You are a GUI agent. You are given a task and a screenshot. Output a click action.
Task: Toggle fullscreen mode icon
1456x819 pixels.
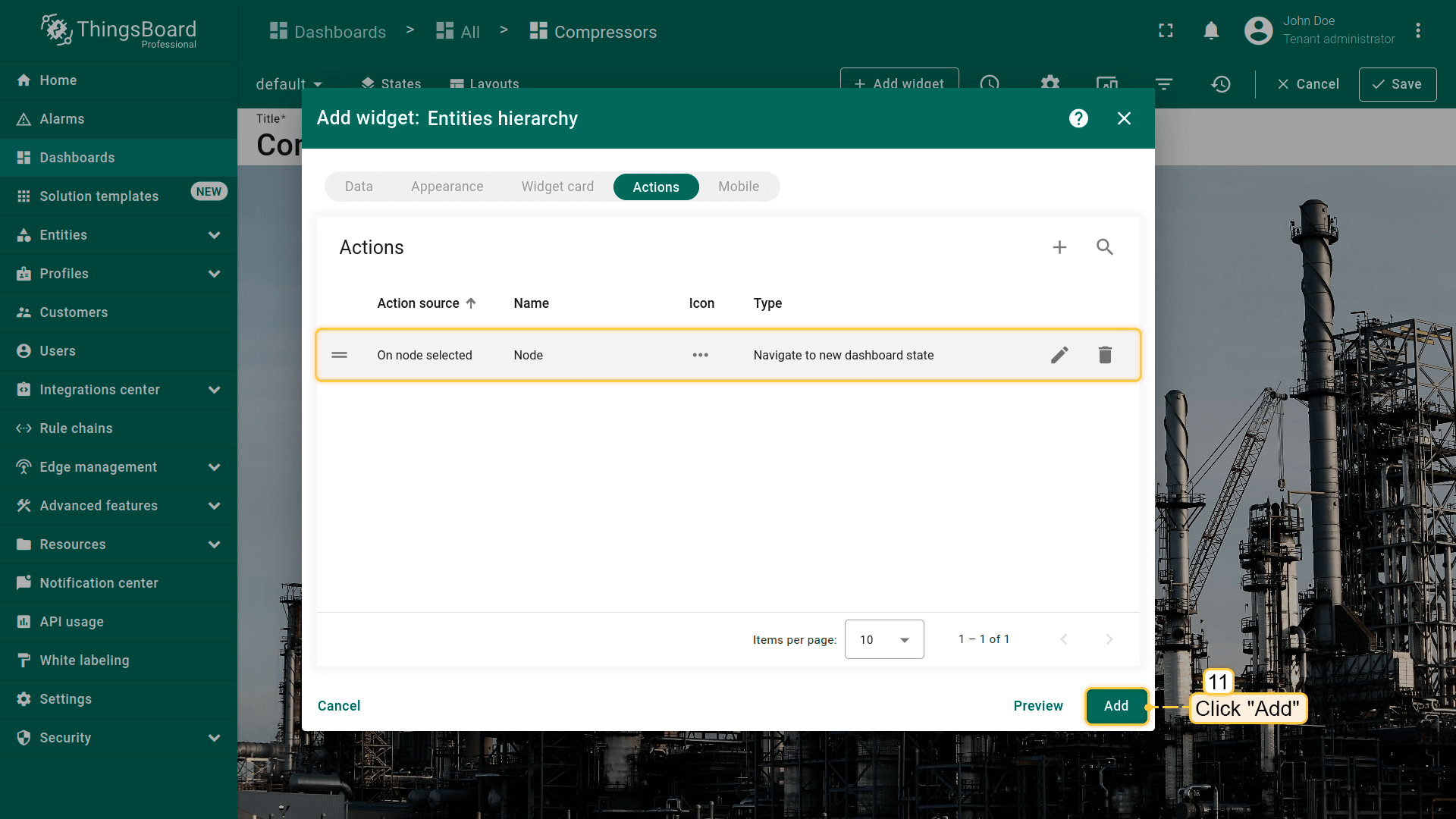coord(1166,31)
